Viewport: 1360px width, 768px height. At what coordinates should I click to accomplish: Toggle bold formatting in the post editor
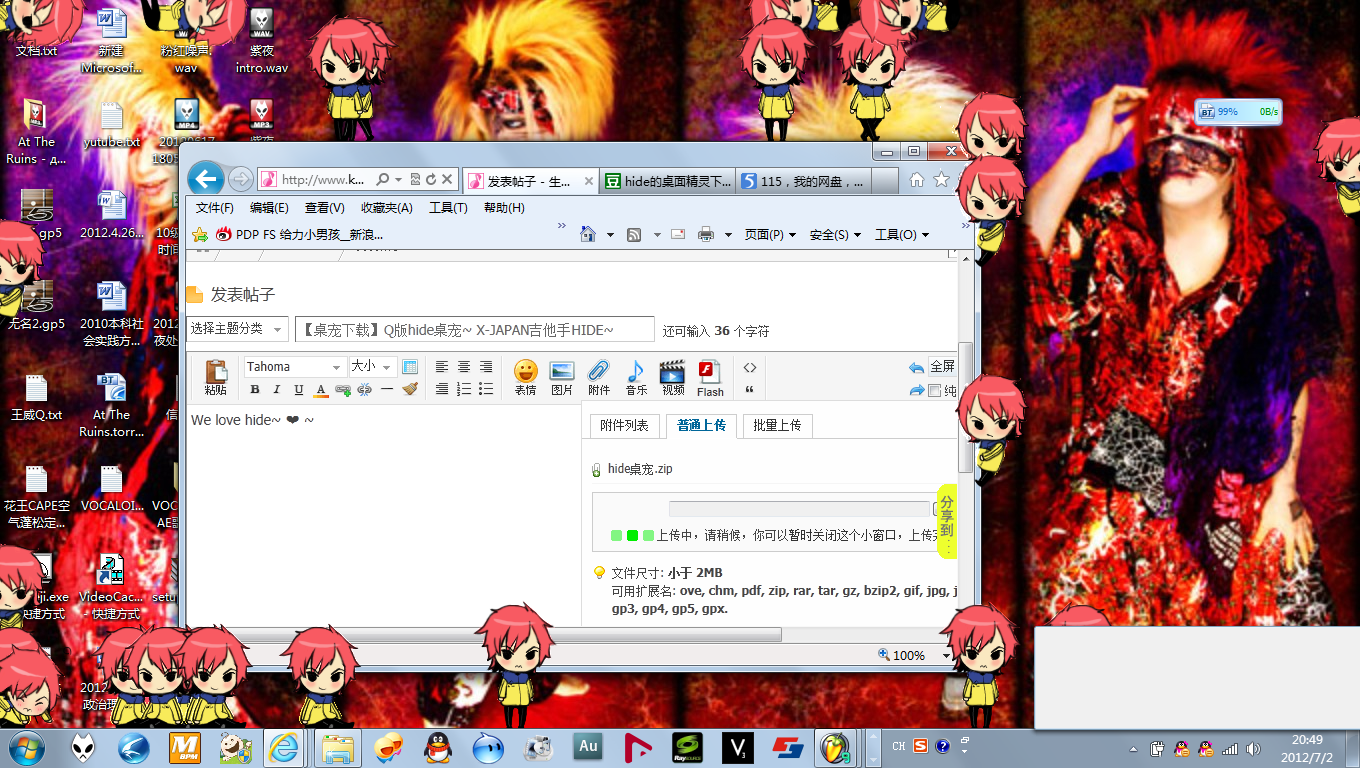point(255,389)
